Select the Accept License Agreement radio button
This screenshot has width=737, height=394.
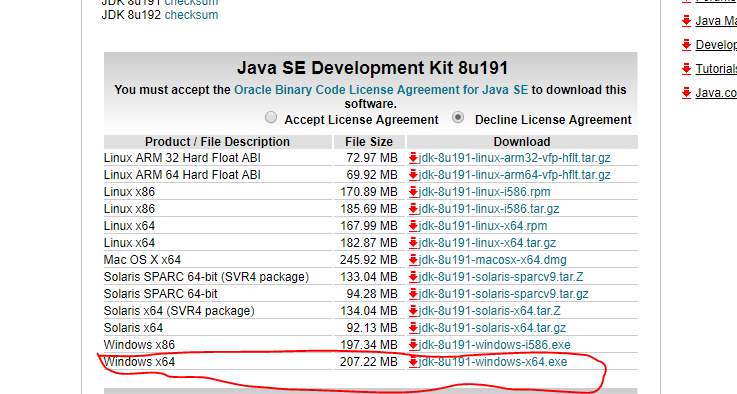pos(271,117)
